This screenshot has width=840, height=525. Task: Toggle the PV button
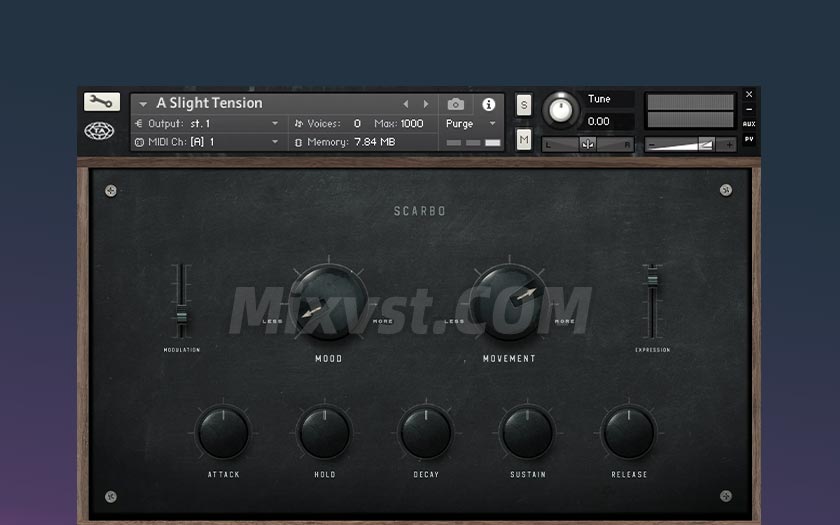(749, 139)
